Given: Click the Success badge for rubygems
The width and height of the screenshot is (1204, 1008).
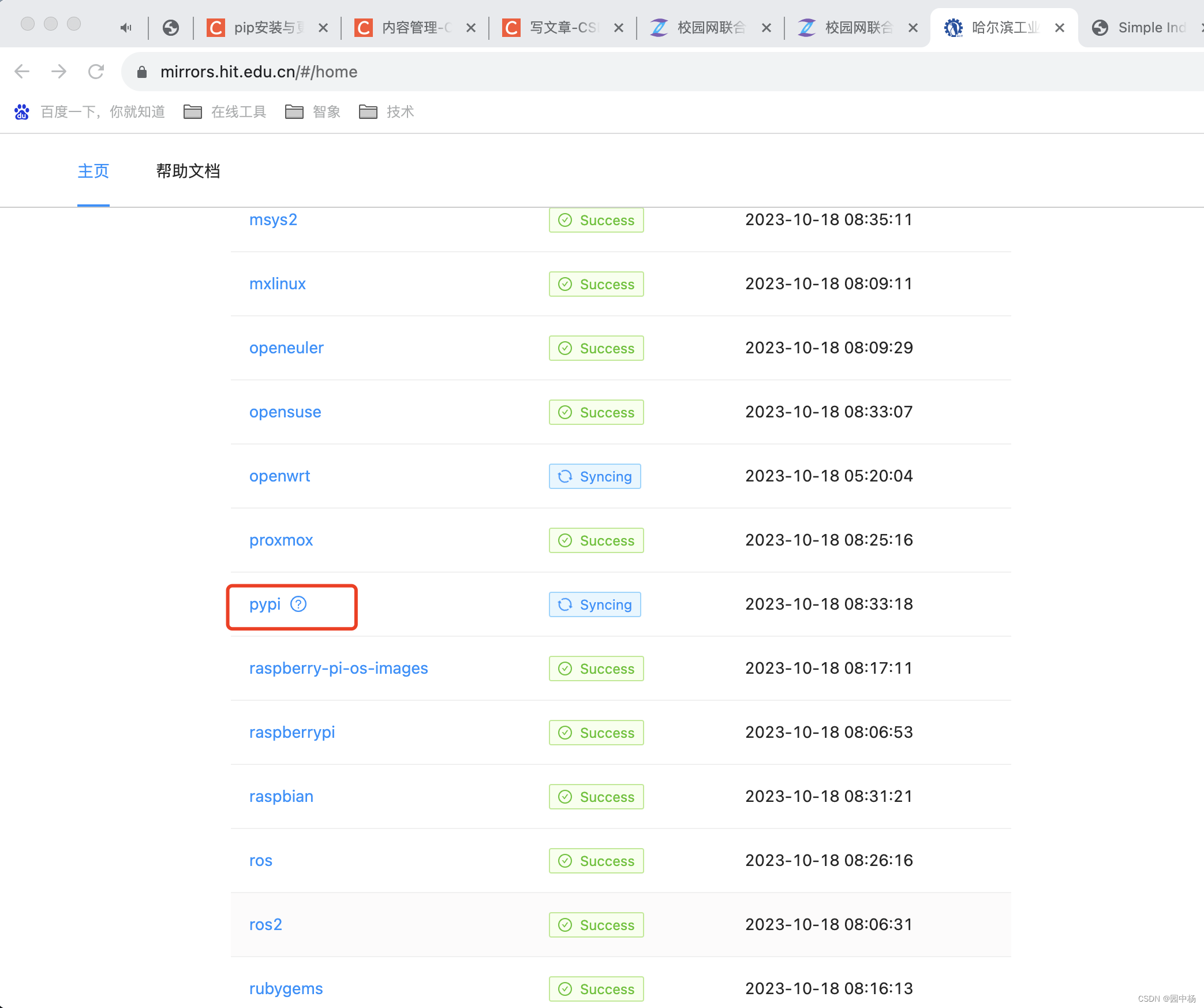Looking at the screenshot, I should pyautogui.click(x=596, y=989).
